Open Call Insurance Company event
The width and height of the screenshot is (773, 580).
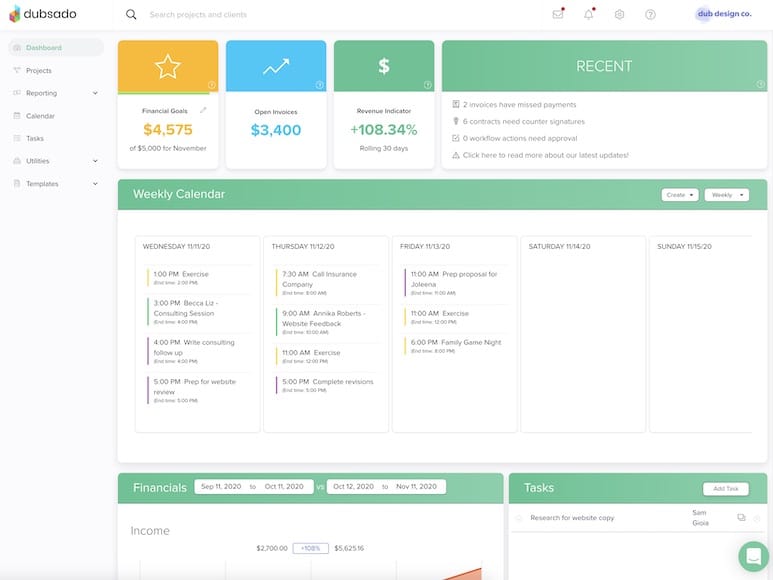tap(326, 283)
